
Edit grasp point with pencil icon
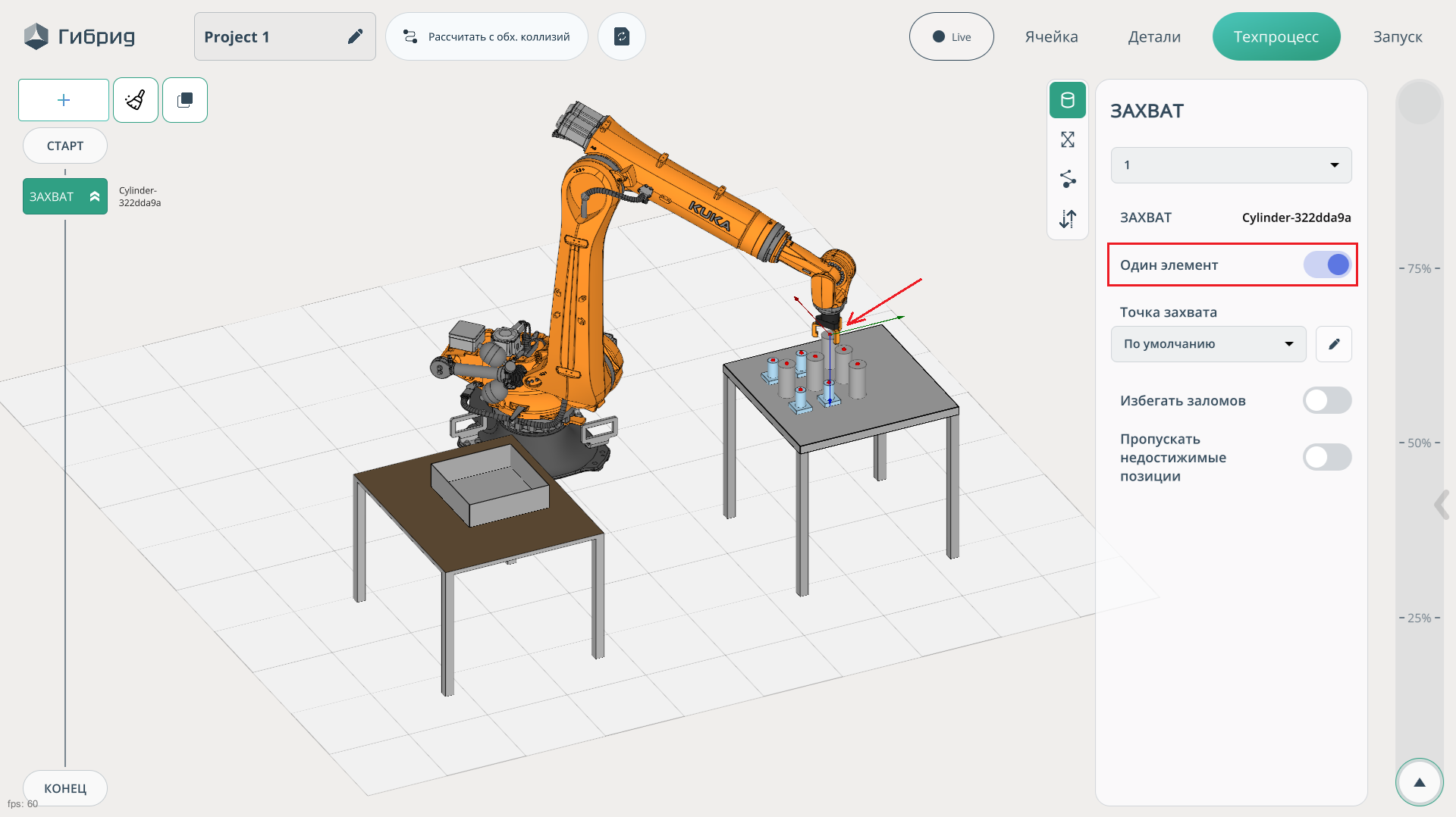[x=1334, y=344]
